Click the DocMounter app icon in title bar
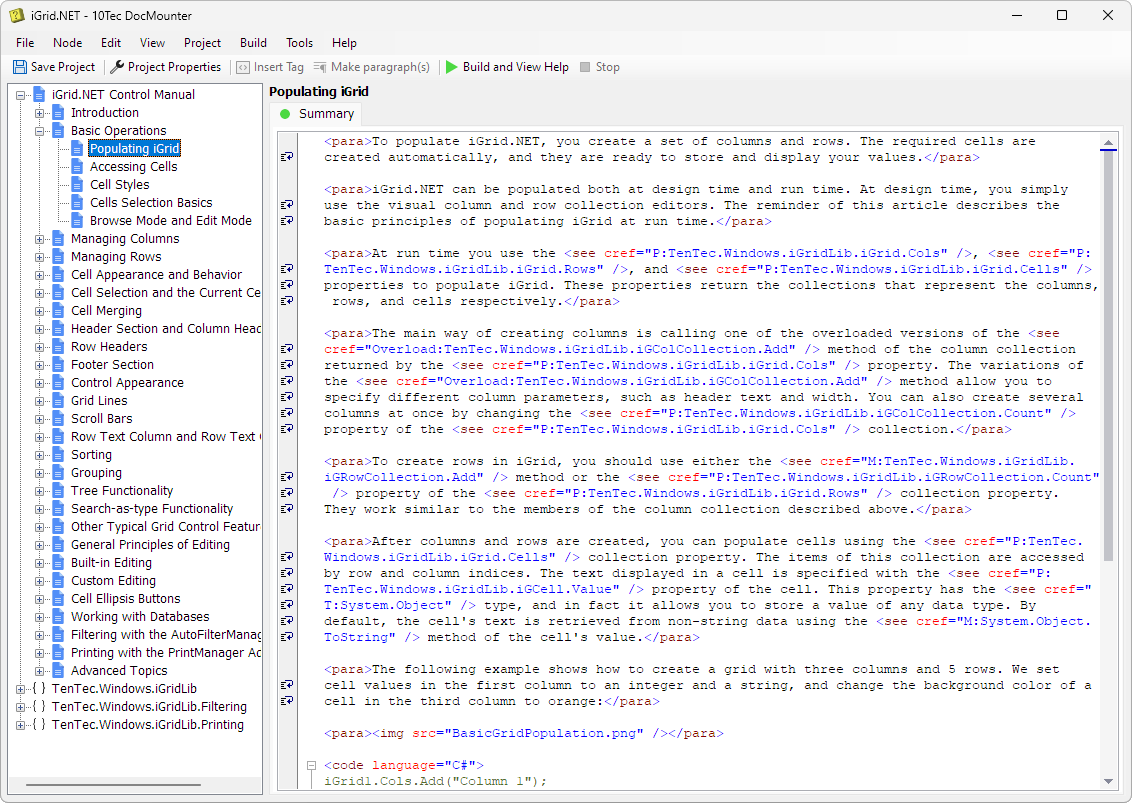 point(17,15)
